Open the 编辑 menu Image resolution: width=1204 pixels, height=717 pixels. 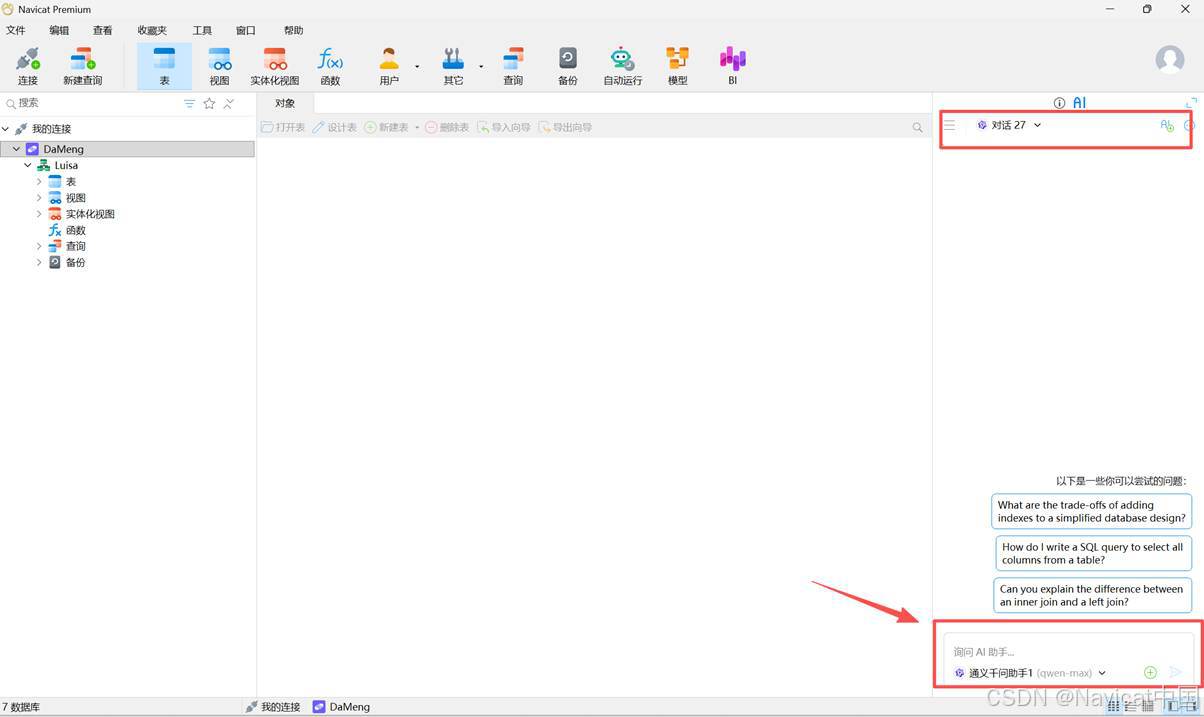pos(59,30)
